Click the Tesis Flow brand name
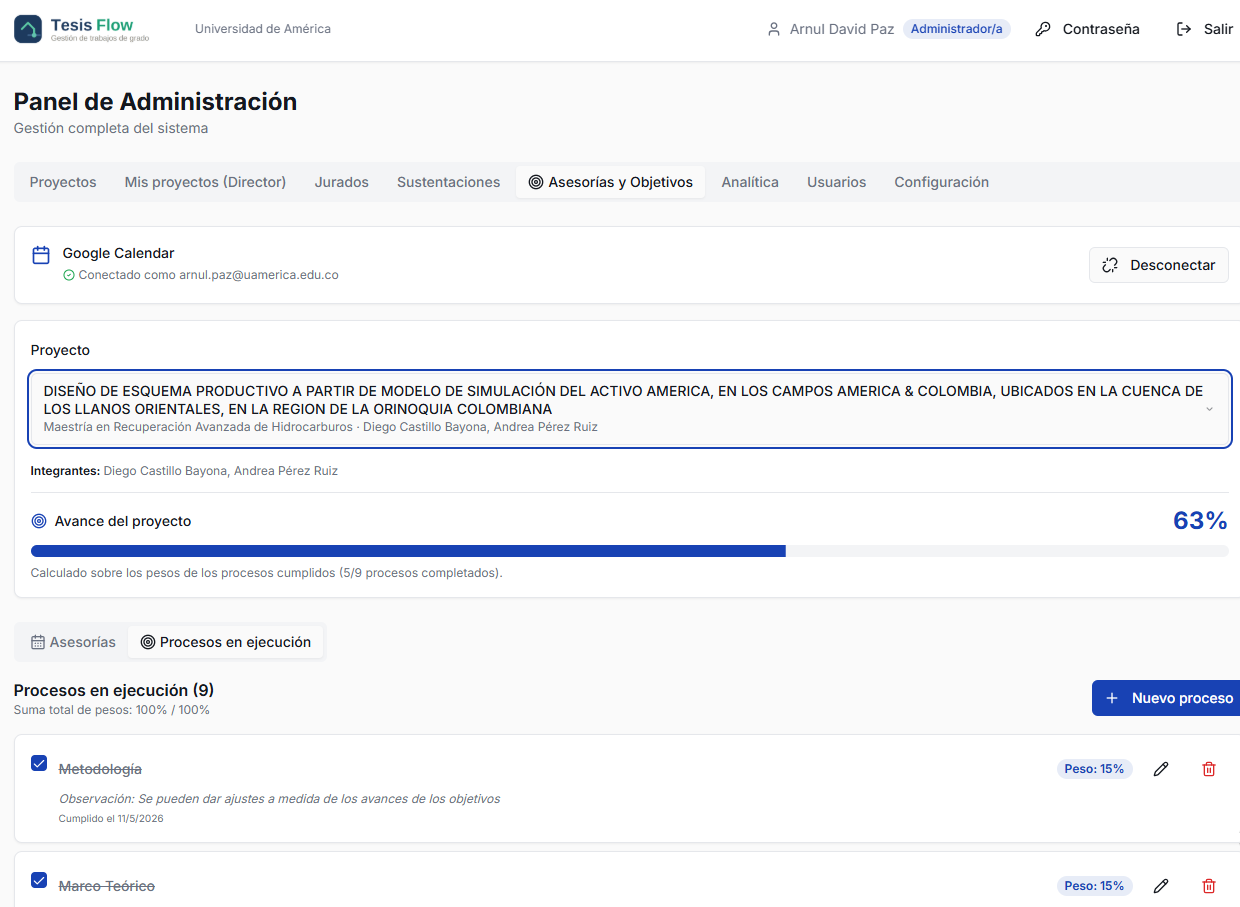 92,24
